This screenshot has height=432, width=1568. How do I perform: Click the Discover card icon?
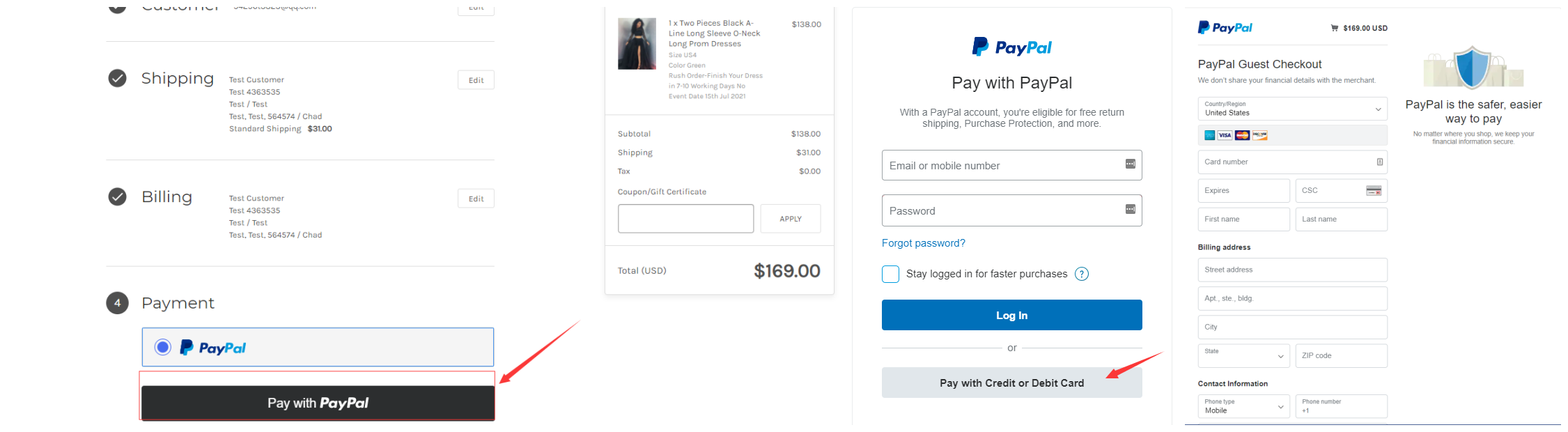tap(1259, 135)
